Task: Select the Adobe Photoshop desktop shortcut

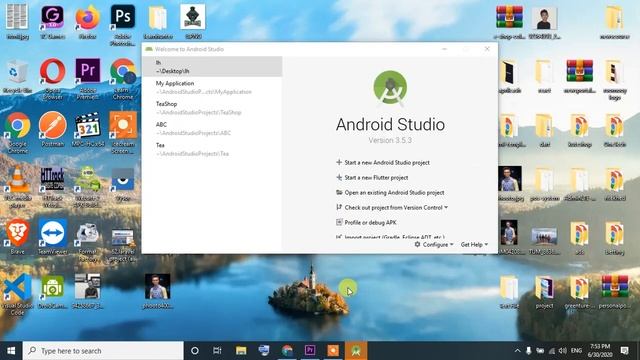Action: [x=122, y=24]
